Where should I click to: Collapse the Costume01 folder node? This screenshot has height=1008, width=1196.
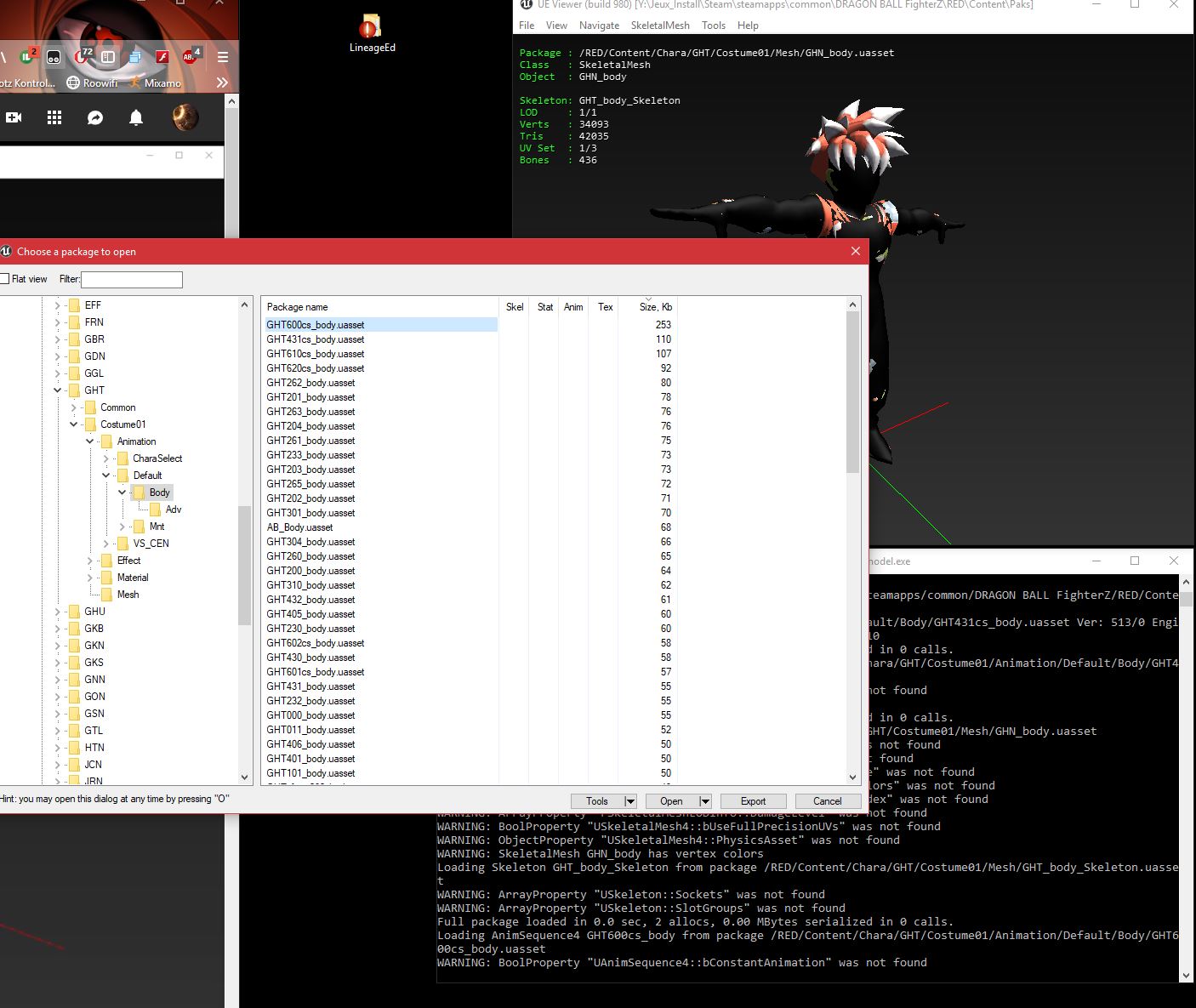[x=74, y=424]
